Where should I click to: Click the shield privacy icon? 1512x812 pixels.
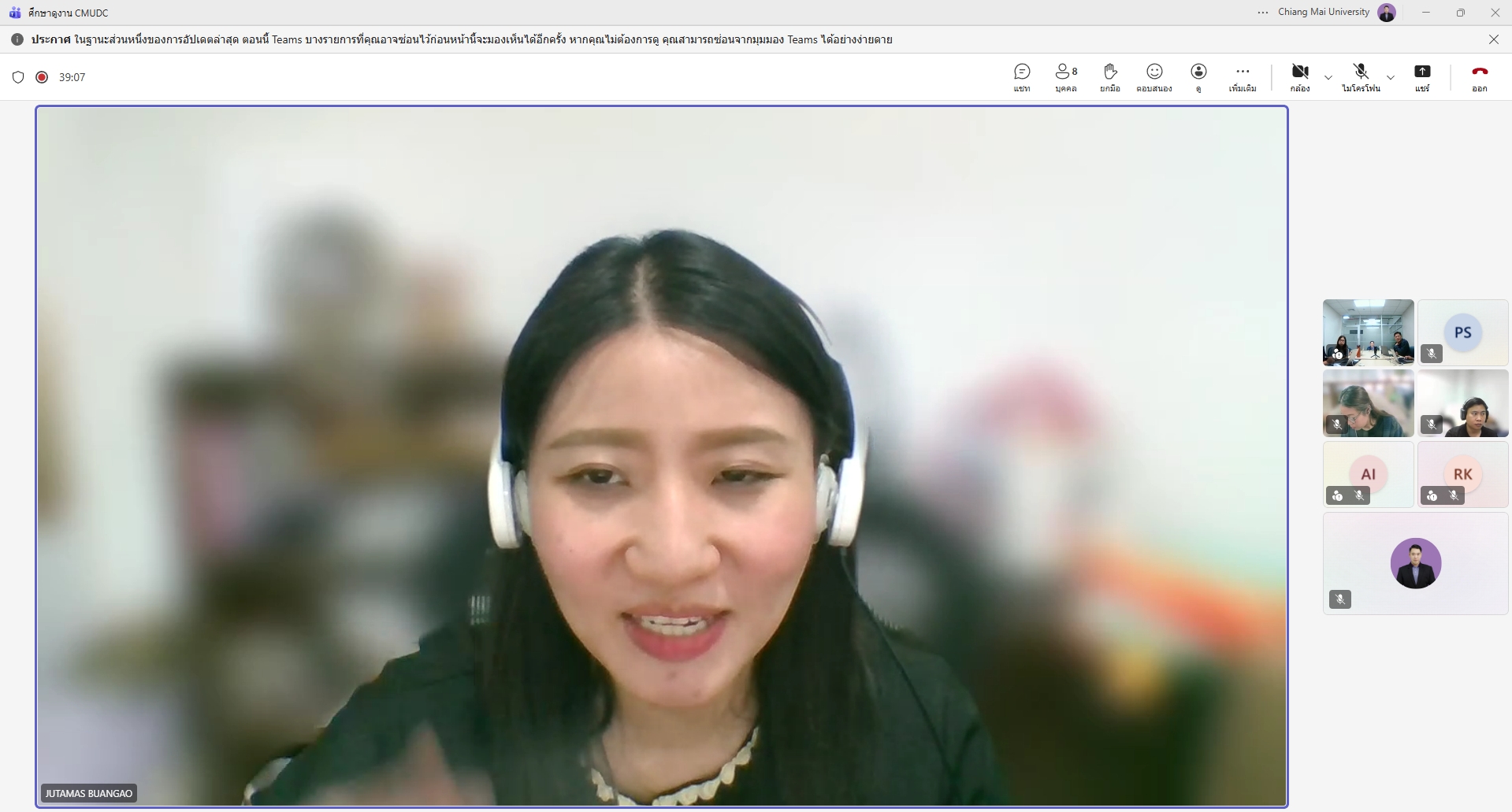pos(18,77)
